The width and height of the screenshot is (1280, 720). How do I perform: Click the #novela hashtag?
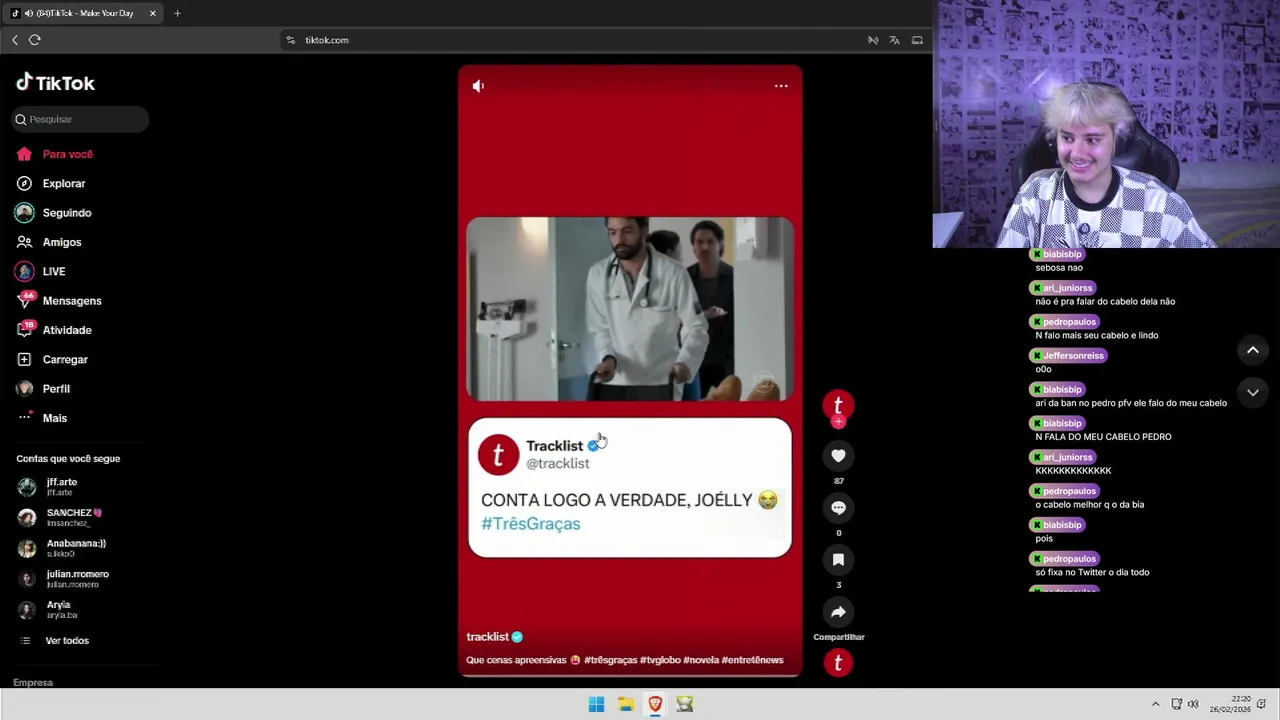pyautogui.click(x=701, y=660)
